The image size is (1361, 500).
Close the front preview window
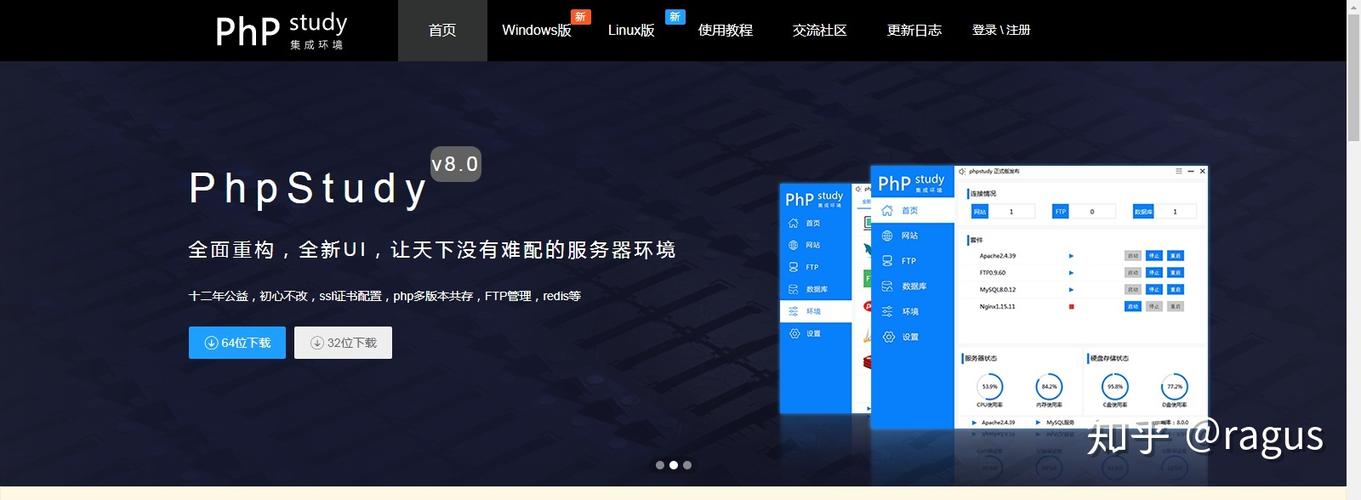coord(1202,171)
